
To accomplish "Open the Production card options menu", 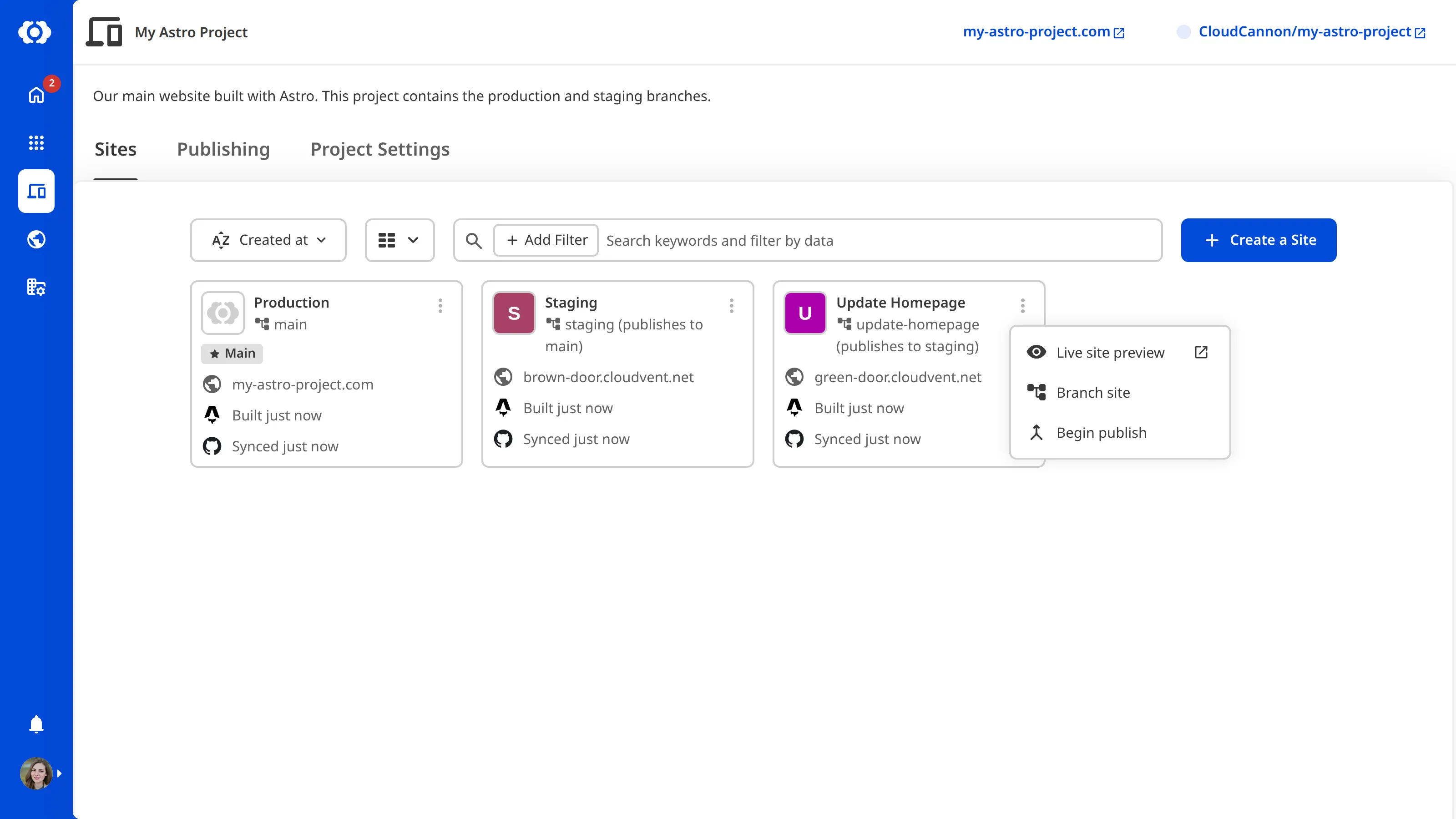I will coord(440,306).
